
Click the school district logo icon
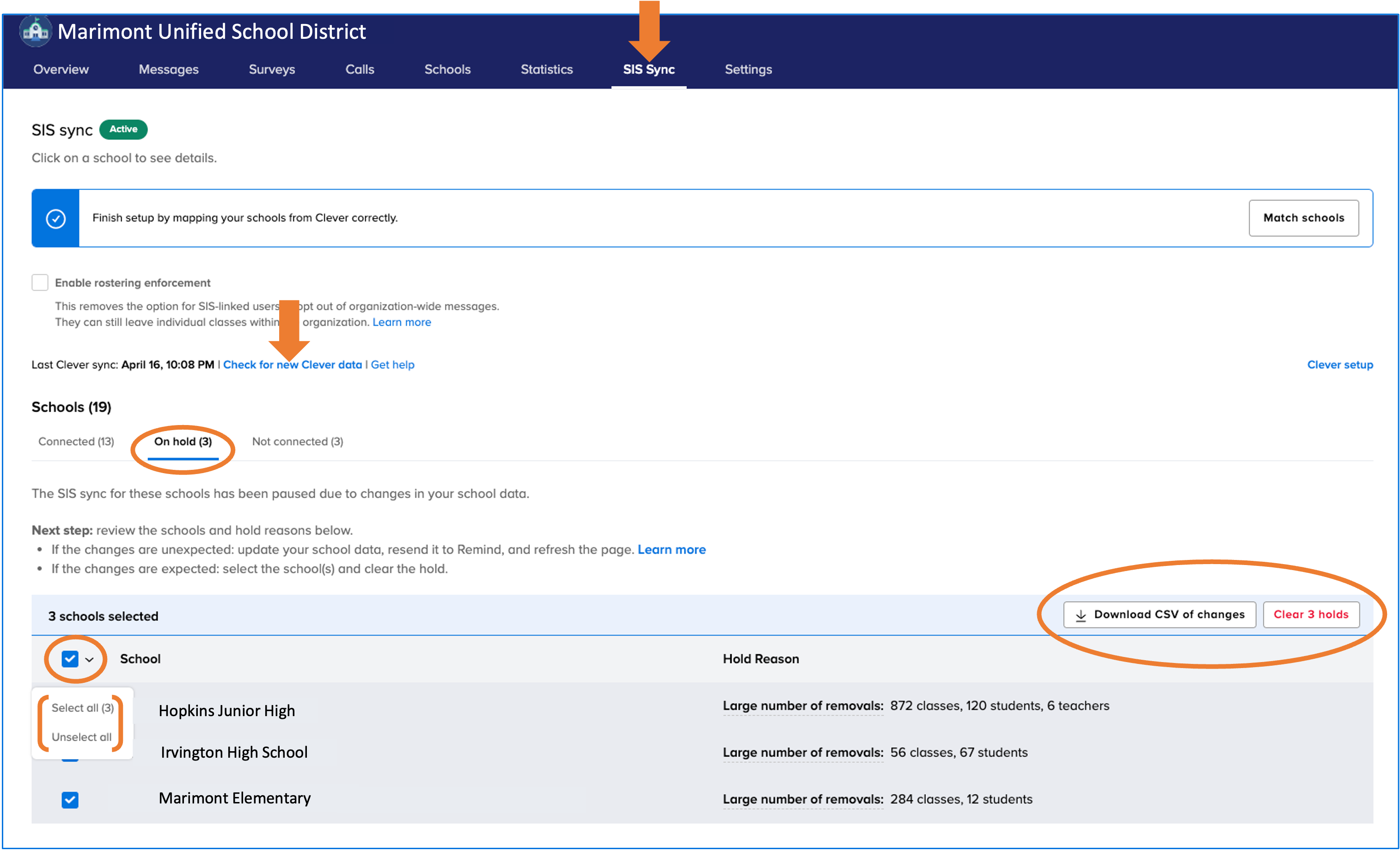36,30
